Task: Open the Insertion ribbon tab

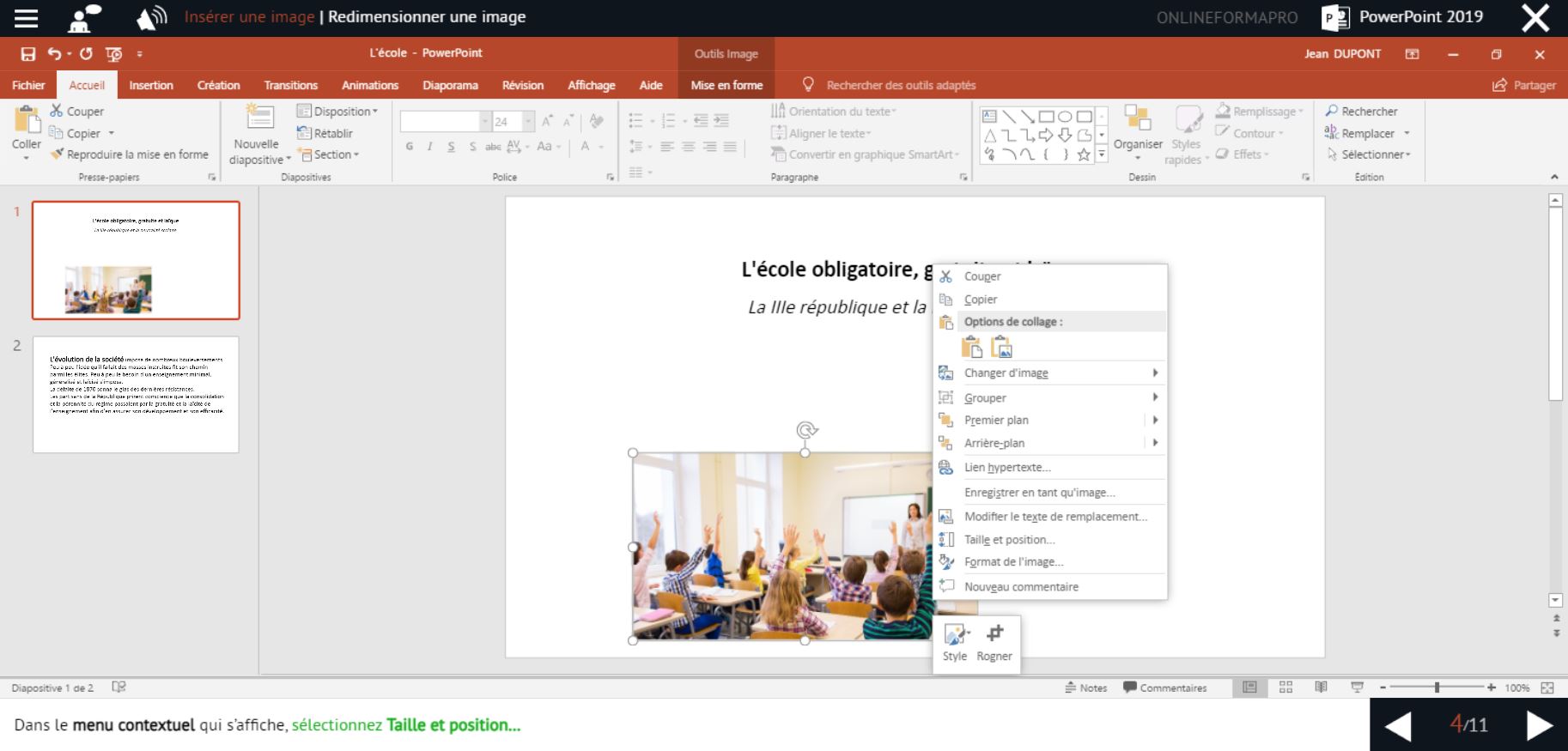Action: [x=151, y=85]
